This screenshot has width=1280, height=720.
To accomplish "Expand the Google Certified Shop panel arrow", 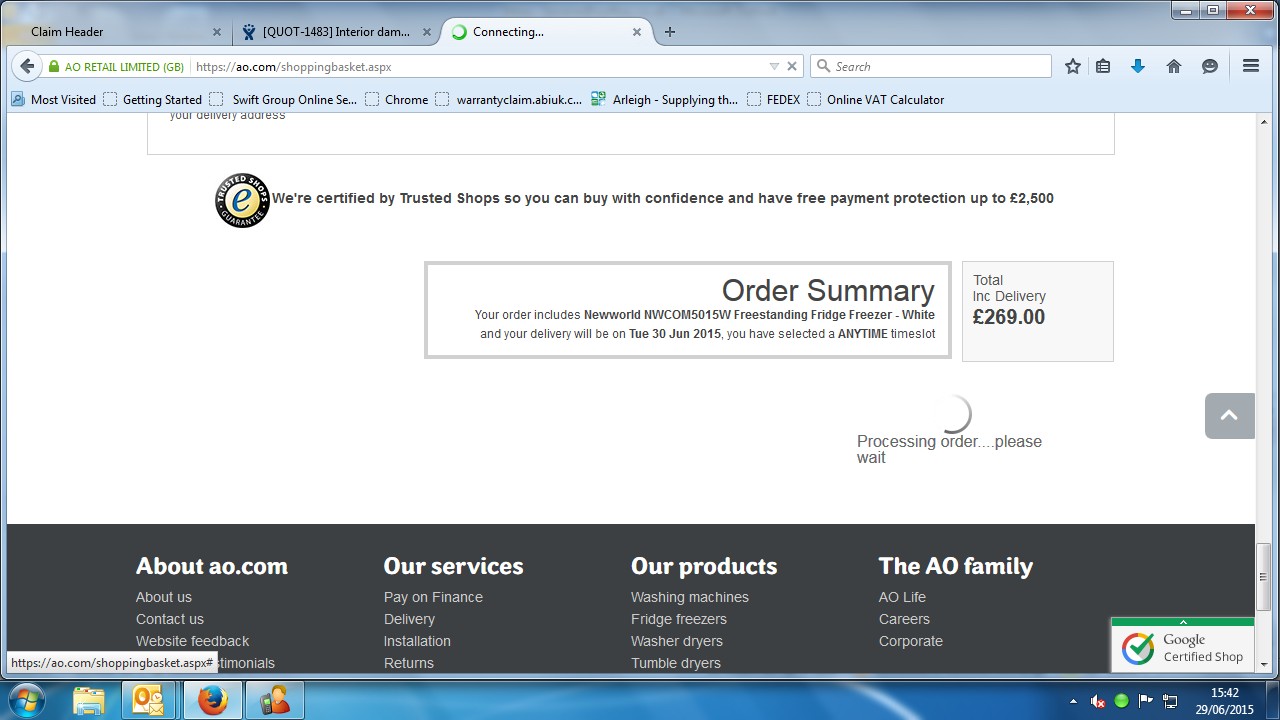I will 1183,622.
